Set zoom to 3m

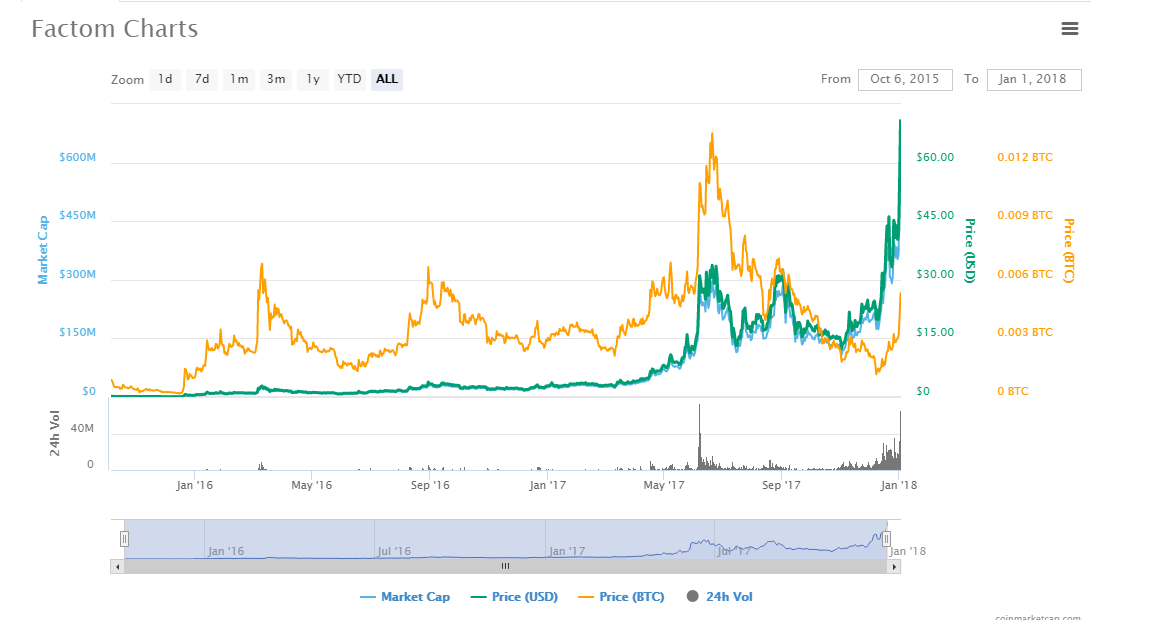(x=276, y=79)
